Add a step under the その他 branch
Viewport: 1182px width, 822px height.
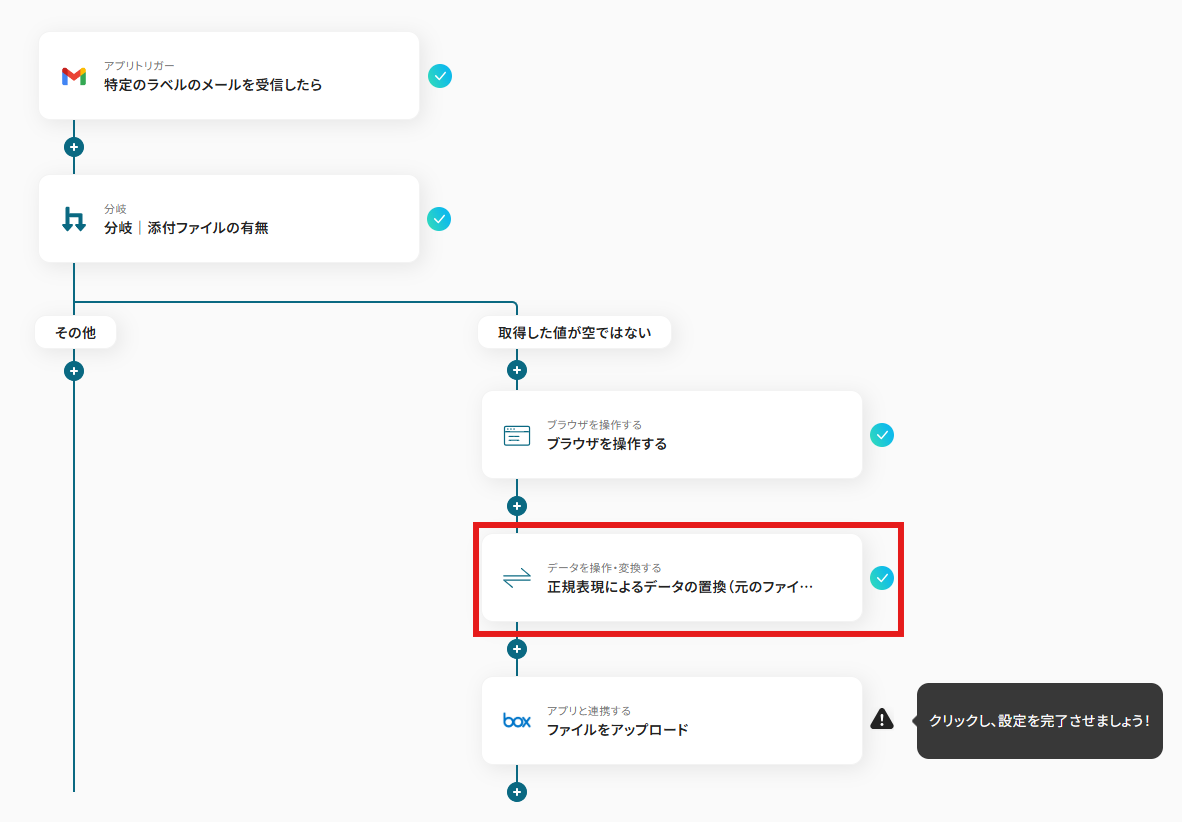74,371
